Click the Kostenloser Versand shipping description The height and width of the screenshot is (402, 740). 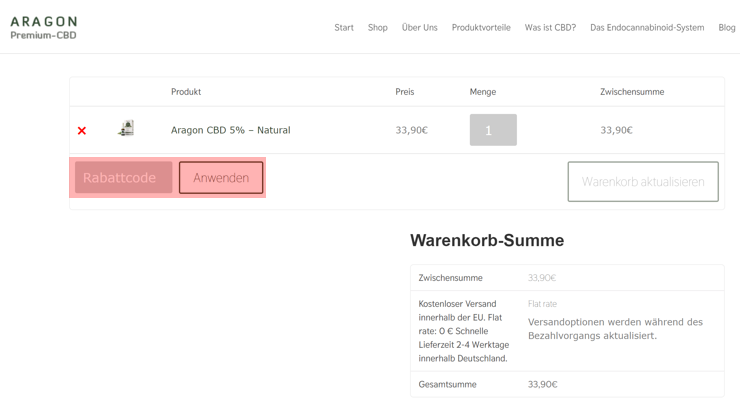point(463,331)
